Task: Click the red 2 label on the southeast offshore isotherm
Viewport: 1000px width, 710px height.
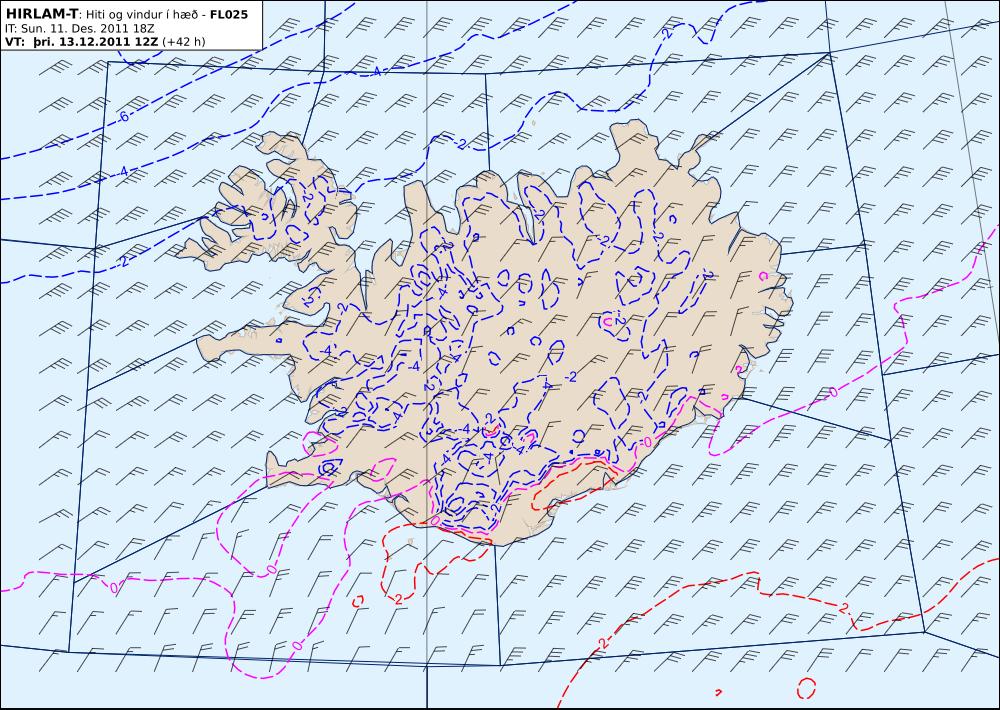Action: [x=843, y=607]
